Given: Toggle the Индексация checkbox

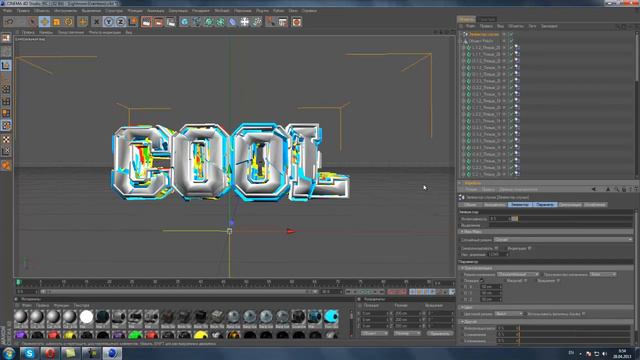Looking at the screenshot, I should tap(529, 248).
